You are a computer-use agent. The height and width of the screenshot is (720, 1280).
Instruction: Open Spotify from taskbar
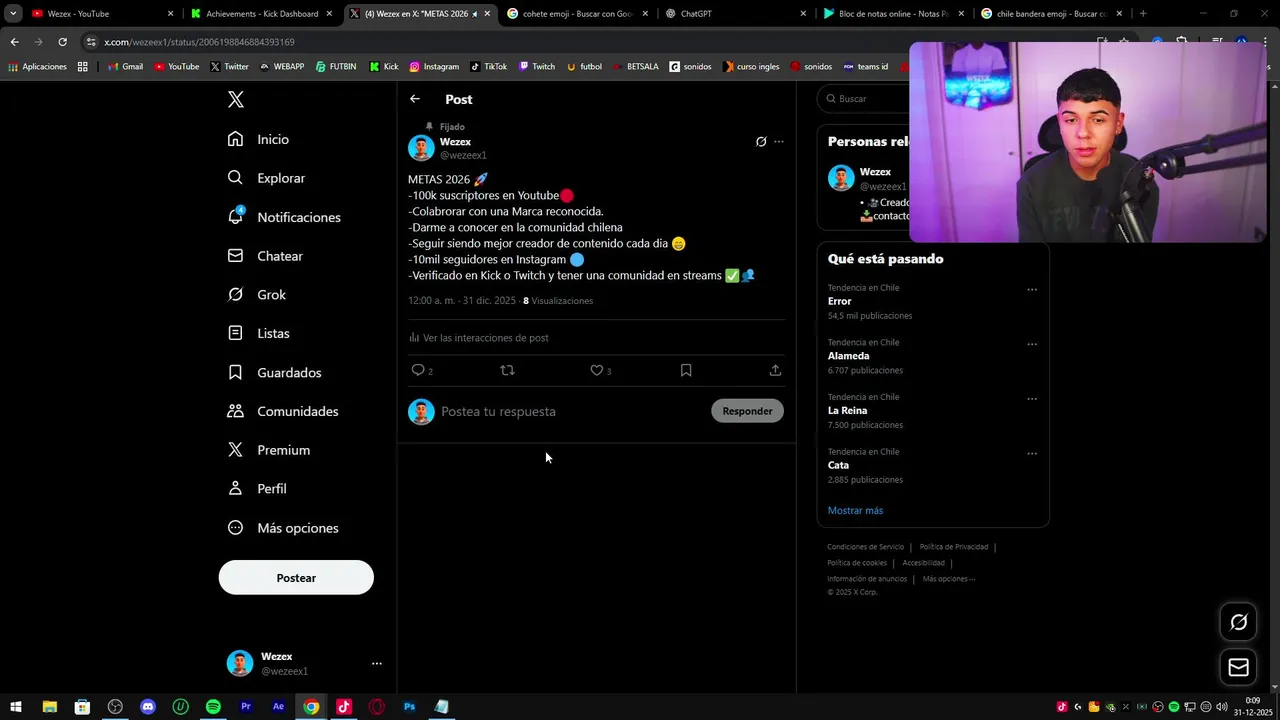[x=213, y=707]
